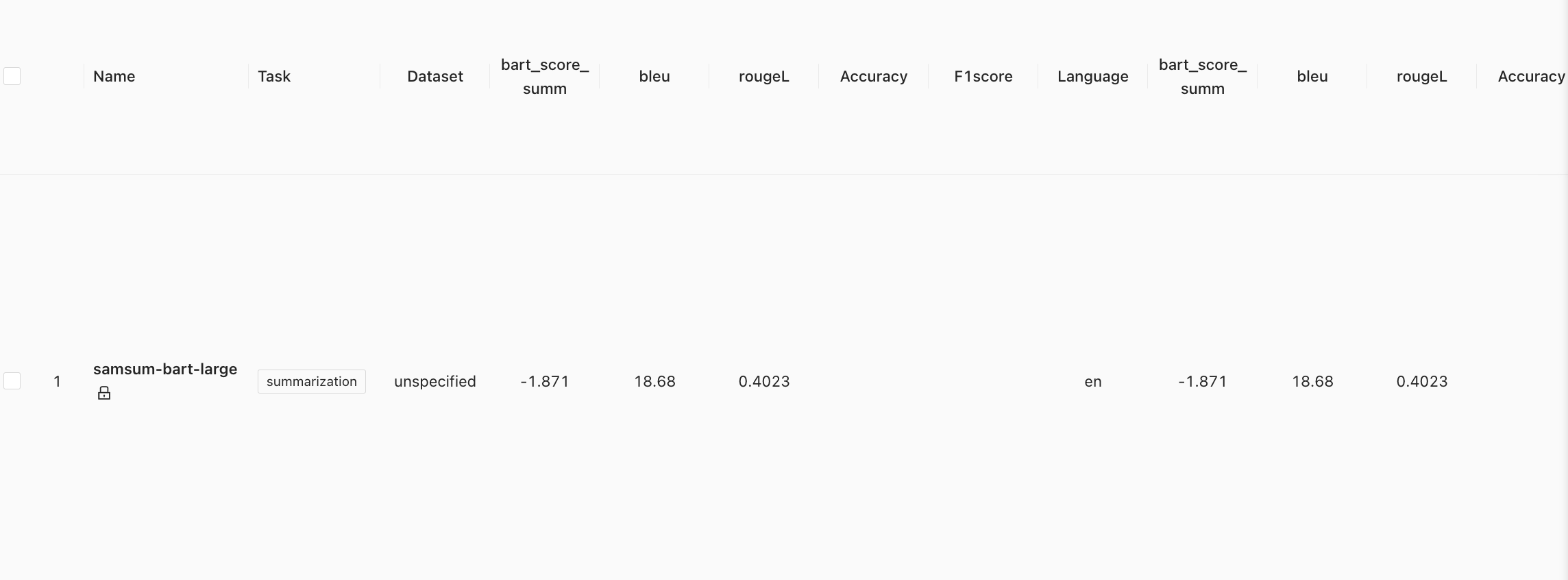Click the en Language cell value
1568x580 pixels.
(x=1093, y=381)
